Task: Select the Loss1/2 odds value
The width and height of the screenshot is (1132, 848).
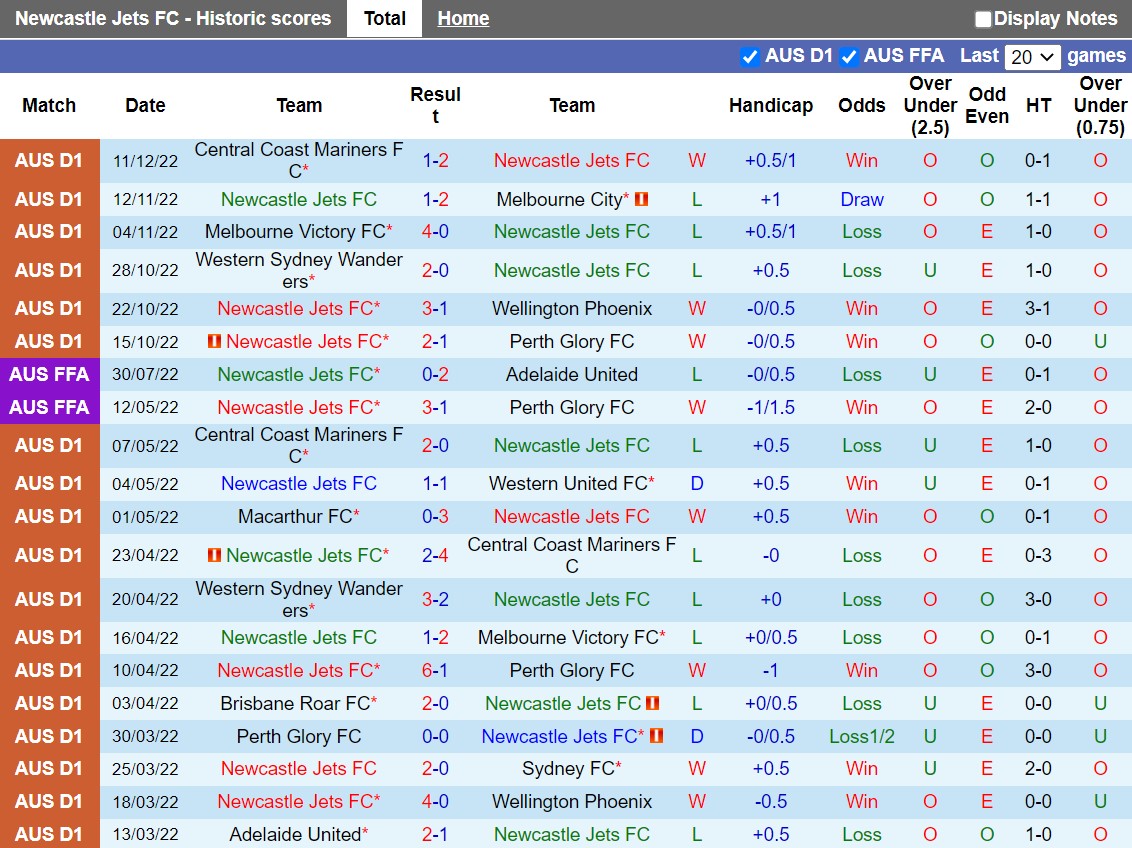Action: click(x=861, y=736)
